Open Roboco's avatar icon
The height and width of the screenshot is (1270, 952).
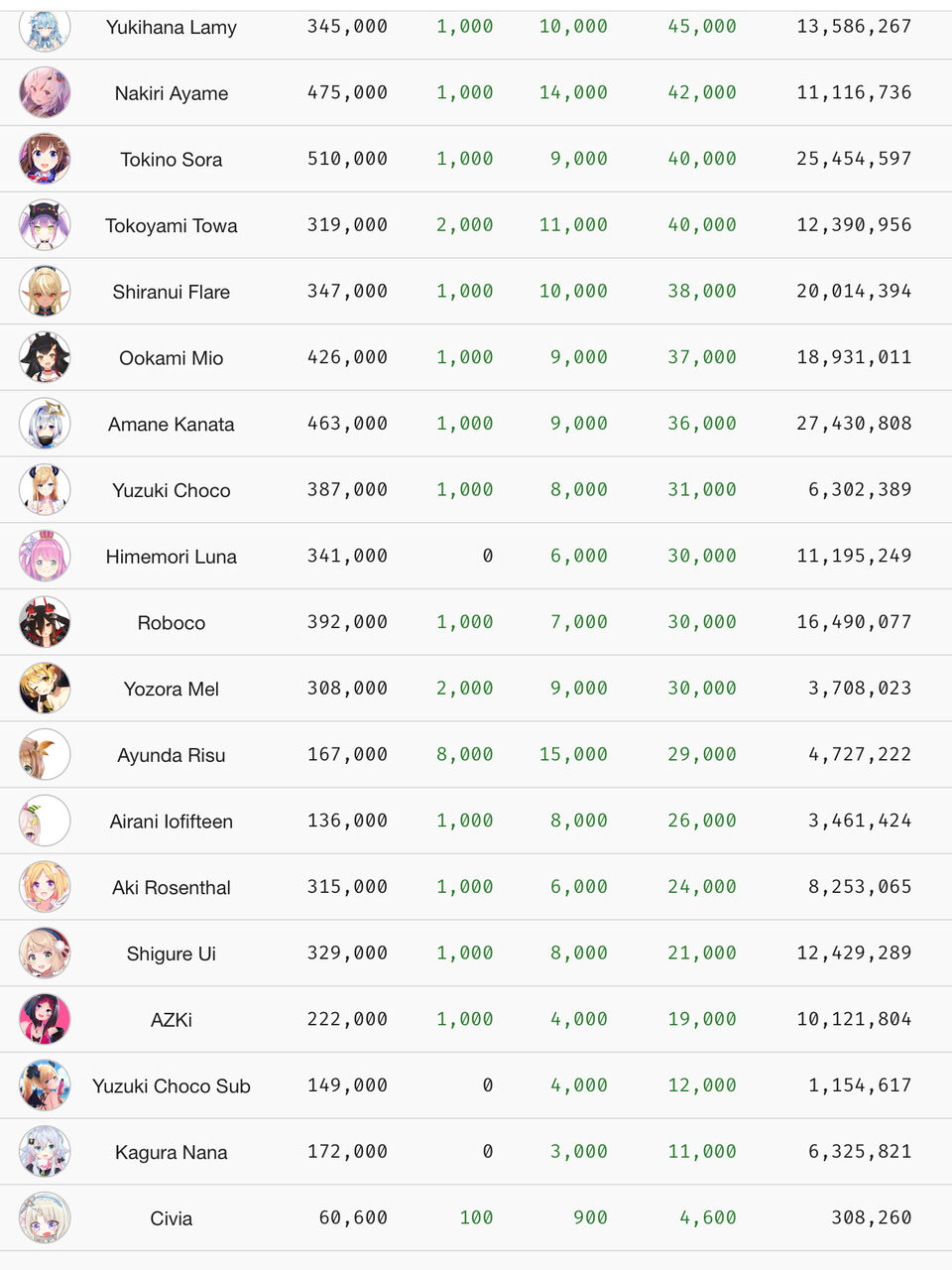point(45,622)
